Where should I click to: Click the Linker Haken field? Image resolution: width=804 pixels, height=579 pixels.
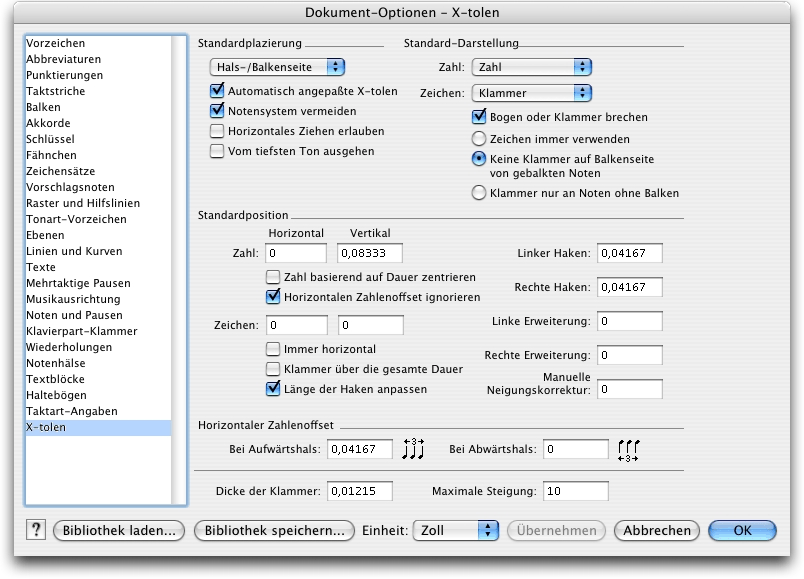[630, 253]
